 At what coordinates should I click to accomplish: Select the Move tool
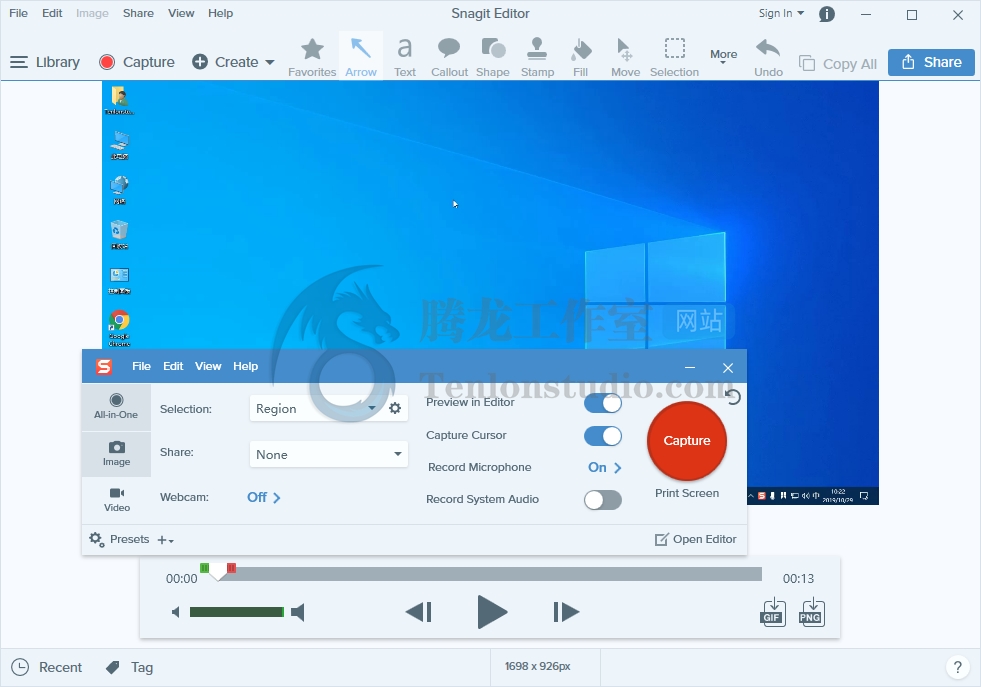[625, 57]
